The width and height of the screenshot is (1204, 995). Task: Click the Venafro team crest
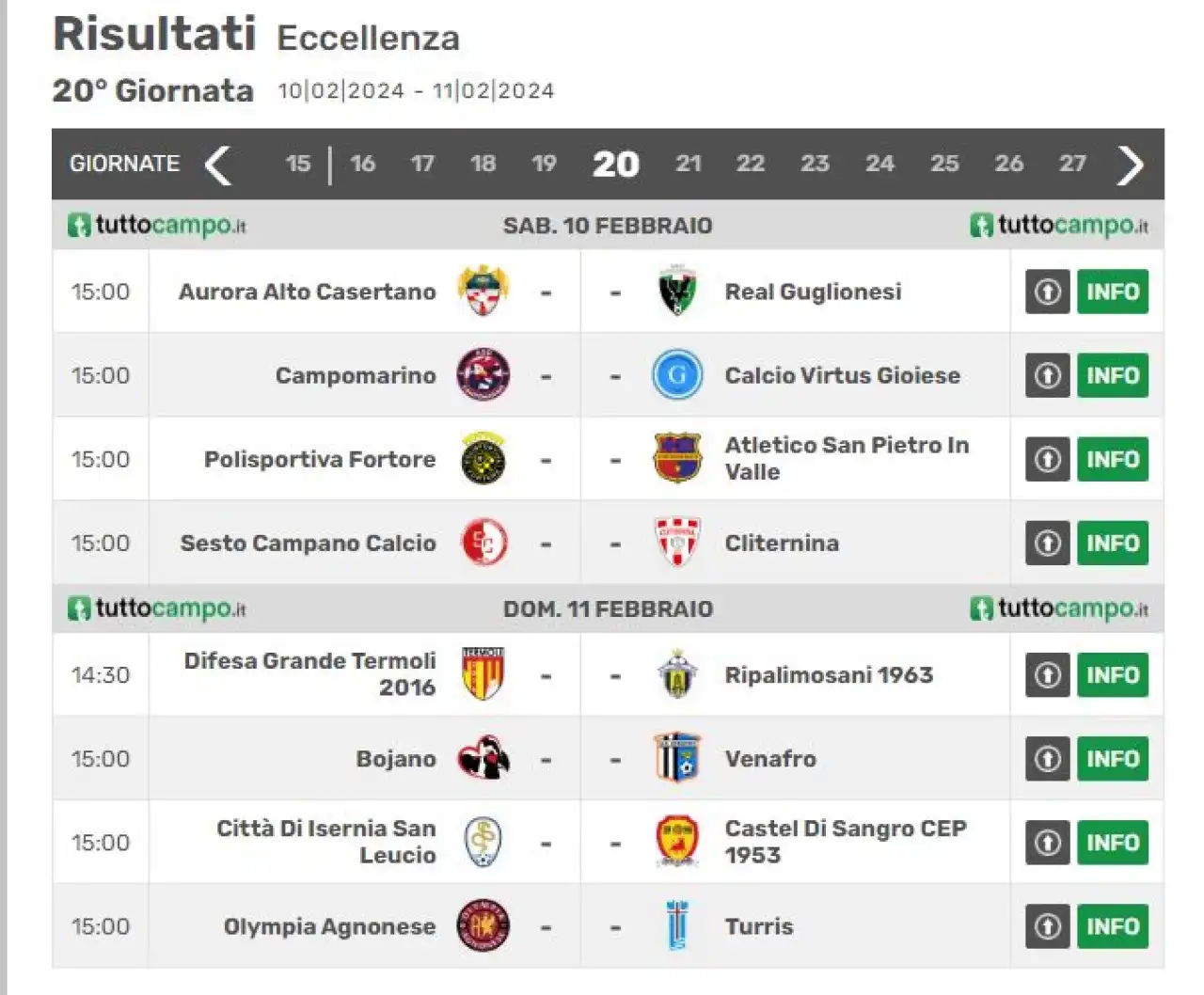coord(677,758)
